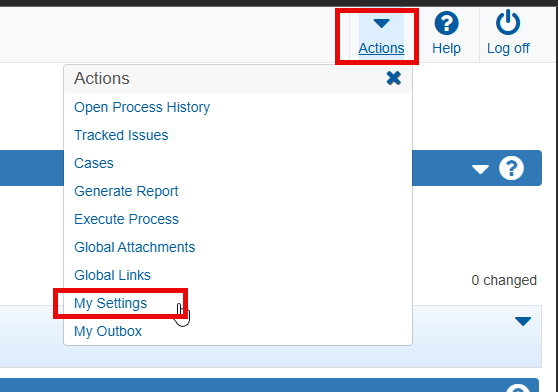Expand blue arrow in light blue panel
The width and height of the screenshot is (558, 392).
click(x=523, y=321)
